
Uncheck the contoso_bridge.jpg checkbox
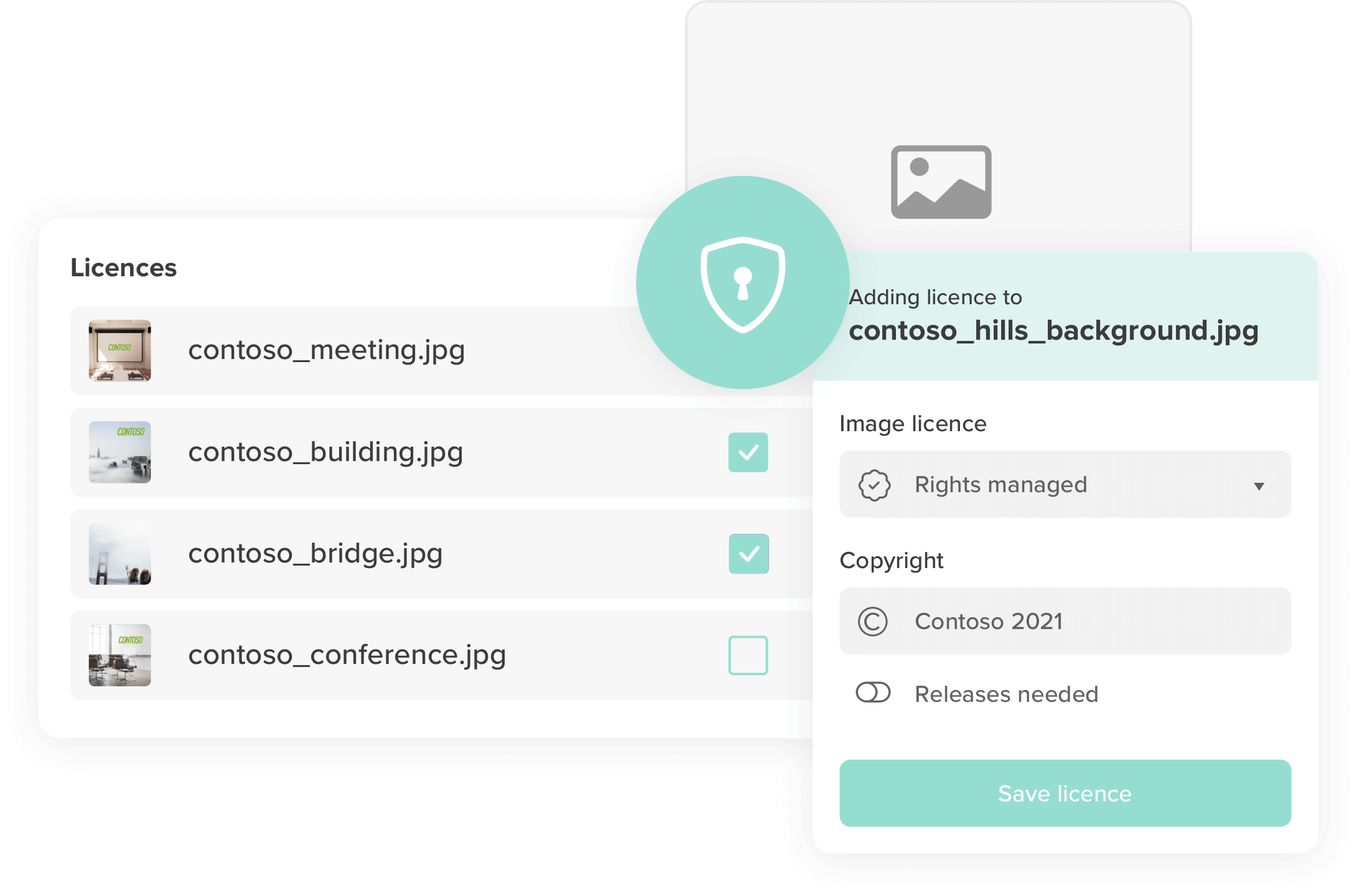[x=748, y=554]
